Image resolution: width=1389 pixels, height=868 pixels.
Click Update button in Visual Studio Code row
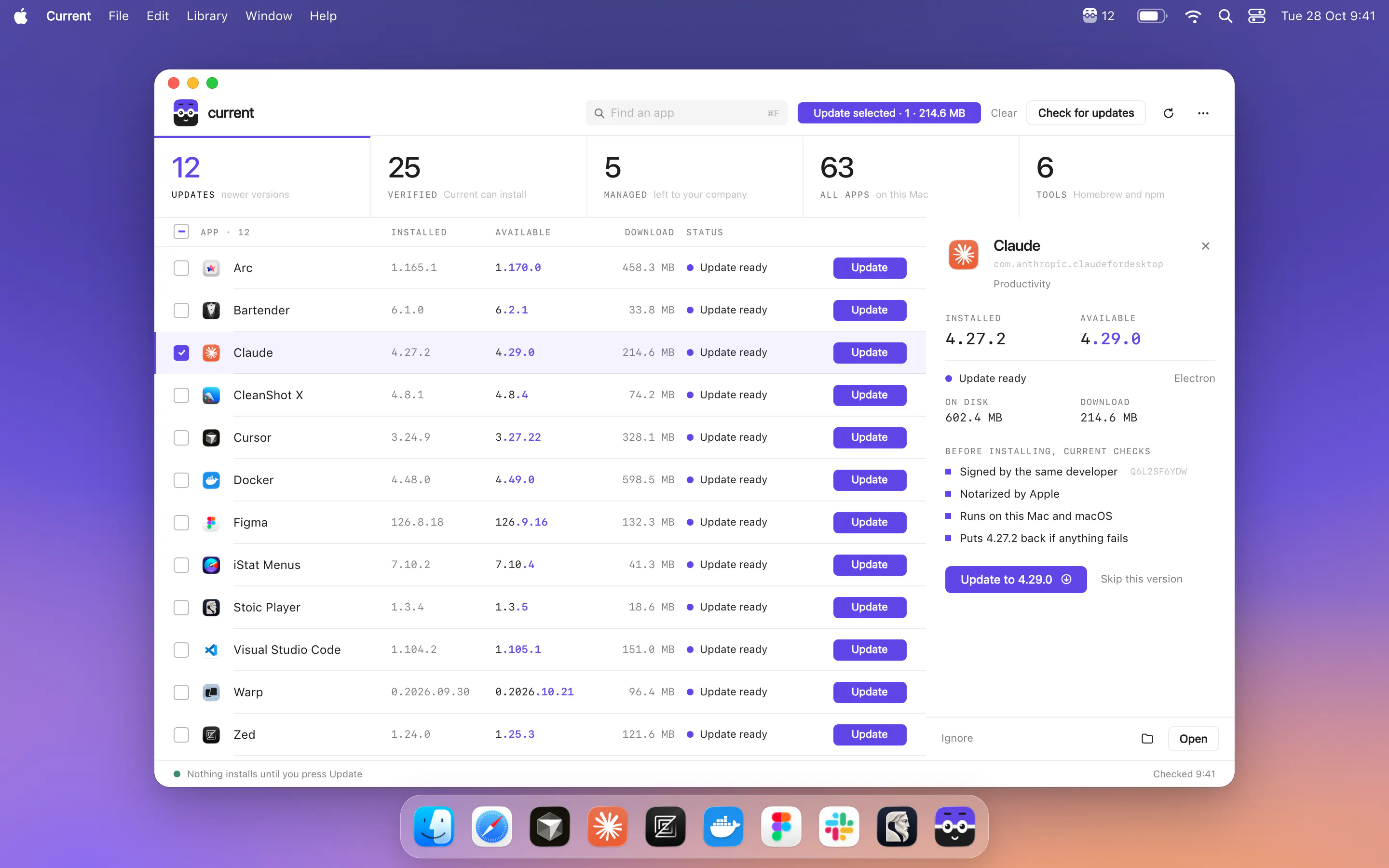coord(870,651)
